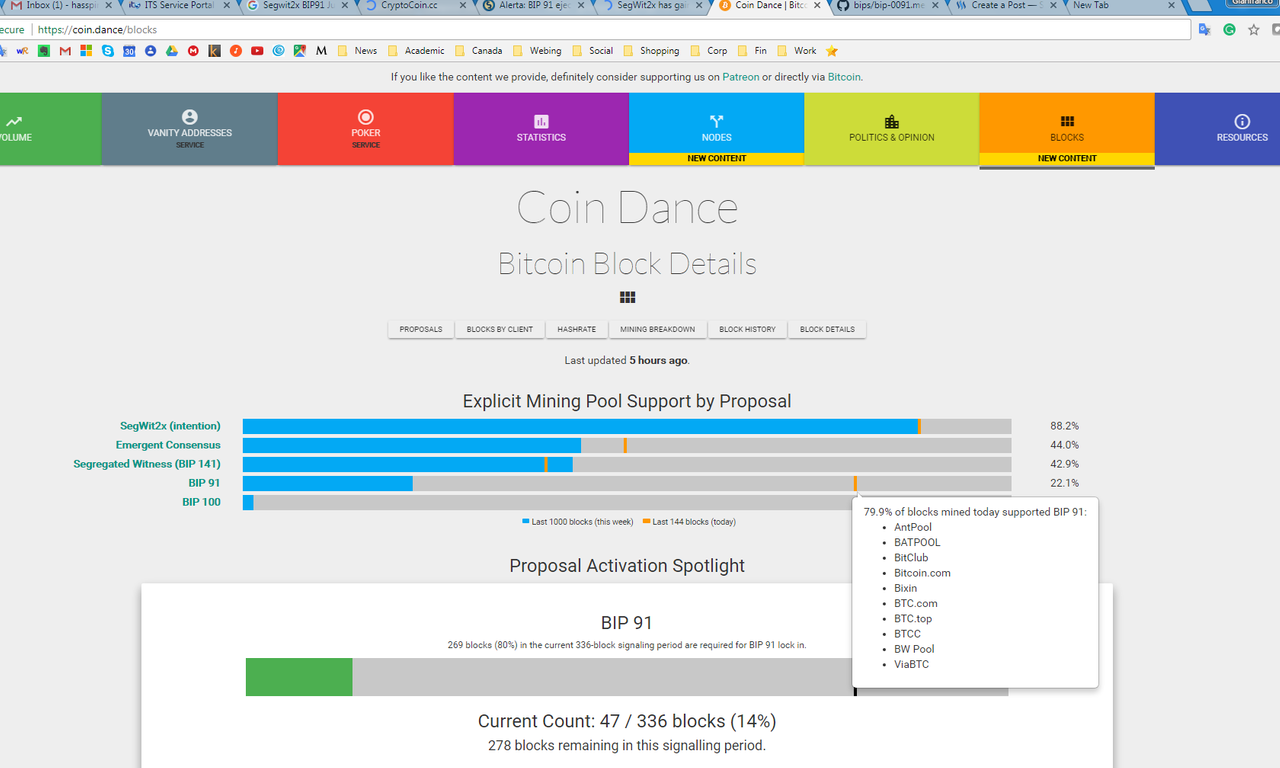
Task: Switch to the Segwit2x BIP91 Google tab
Action: [x=296, y=6]
